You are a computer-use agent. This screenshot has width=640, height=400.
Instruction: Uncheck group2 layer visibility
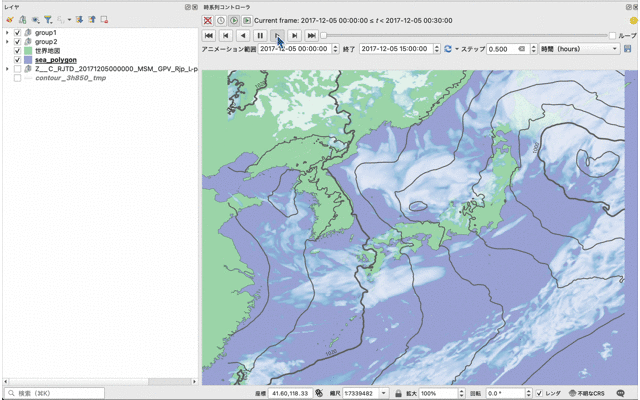[x=17, y=42]
